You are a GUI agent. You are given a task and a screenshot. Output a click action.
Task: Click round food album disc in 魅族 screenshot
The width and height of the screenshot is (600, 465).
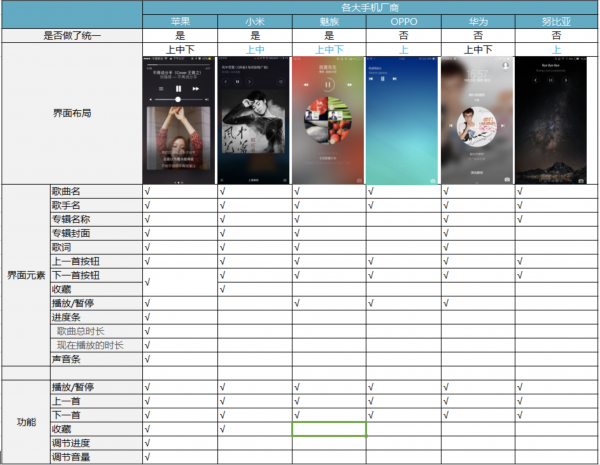pyautogui.click(x=328, y=121)
